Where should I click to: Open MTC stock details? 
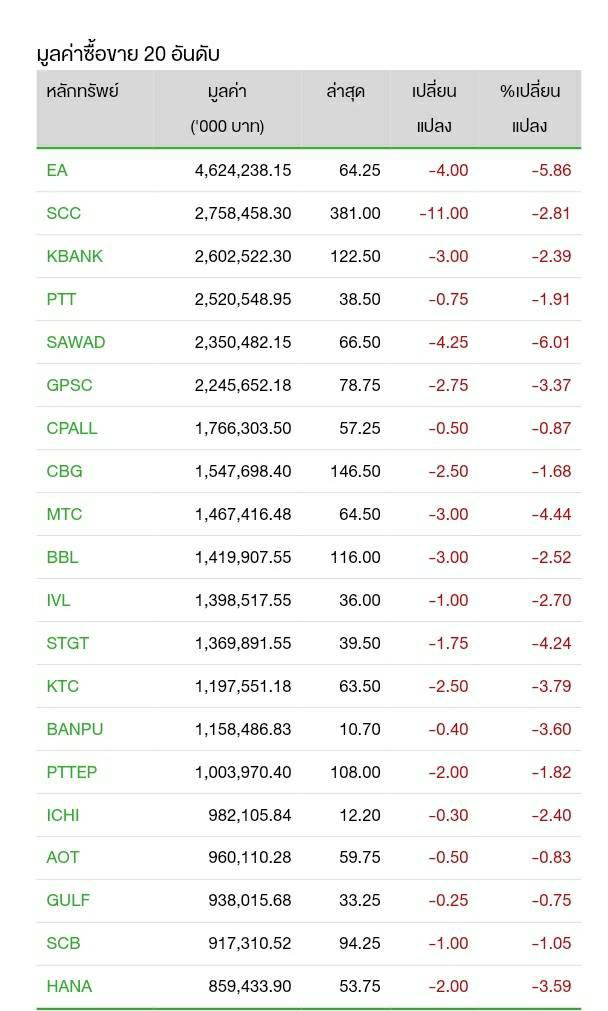pos(65,514)
